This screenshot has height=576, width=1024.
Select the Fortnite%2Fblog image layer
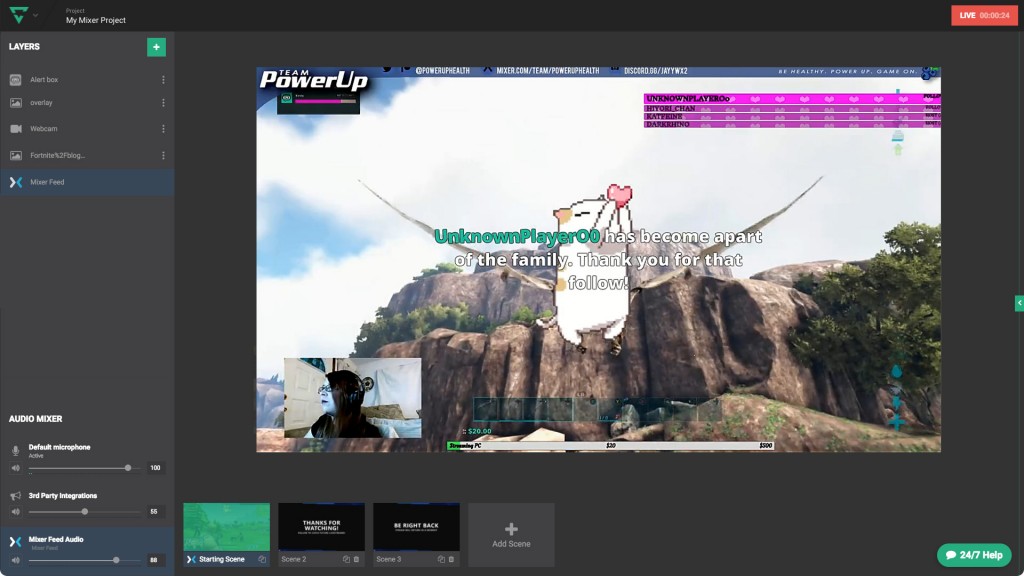[87, 155]
